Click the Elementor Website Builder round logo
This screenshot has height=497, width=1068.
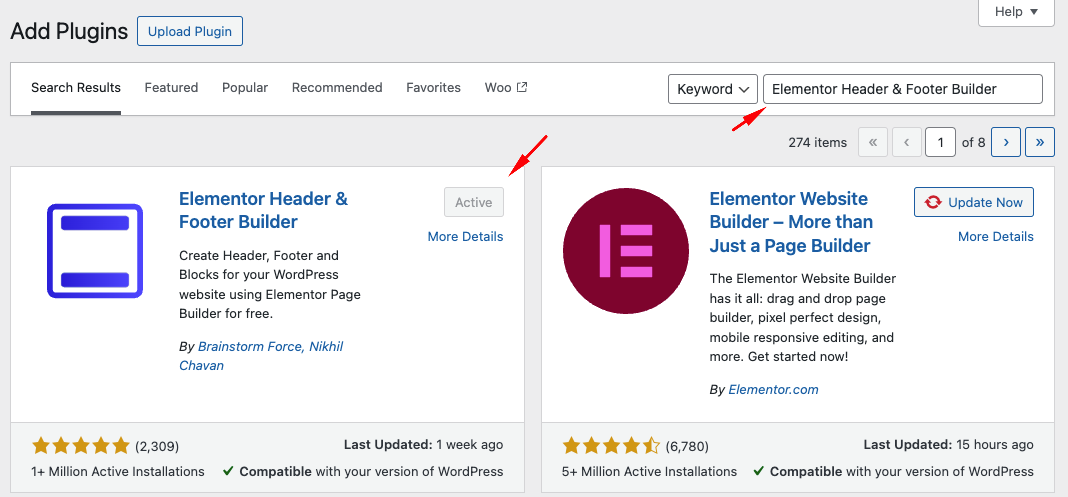pyautogui.click(x=625, y=250)
